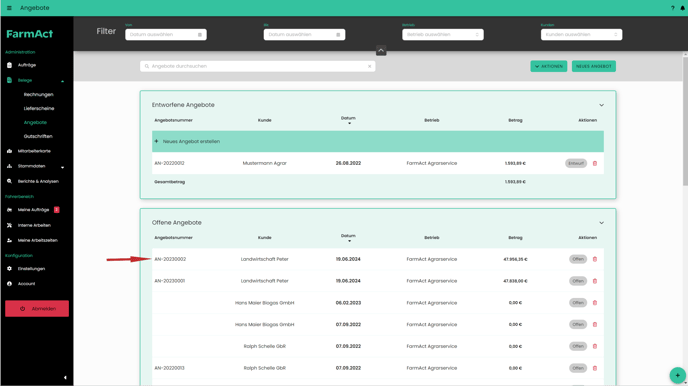Delete draft offer AN-20220012 via trash icon
Screen dimensions: 688x386
tap(595, 163)
